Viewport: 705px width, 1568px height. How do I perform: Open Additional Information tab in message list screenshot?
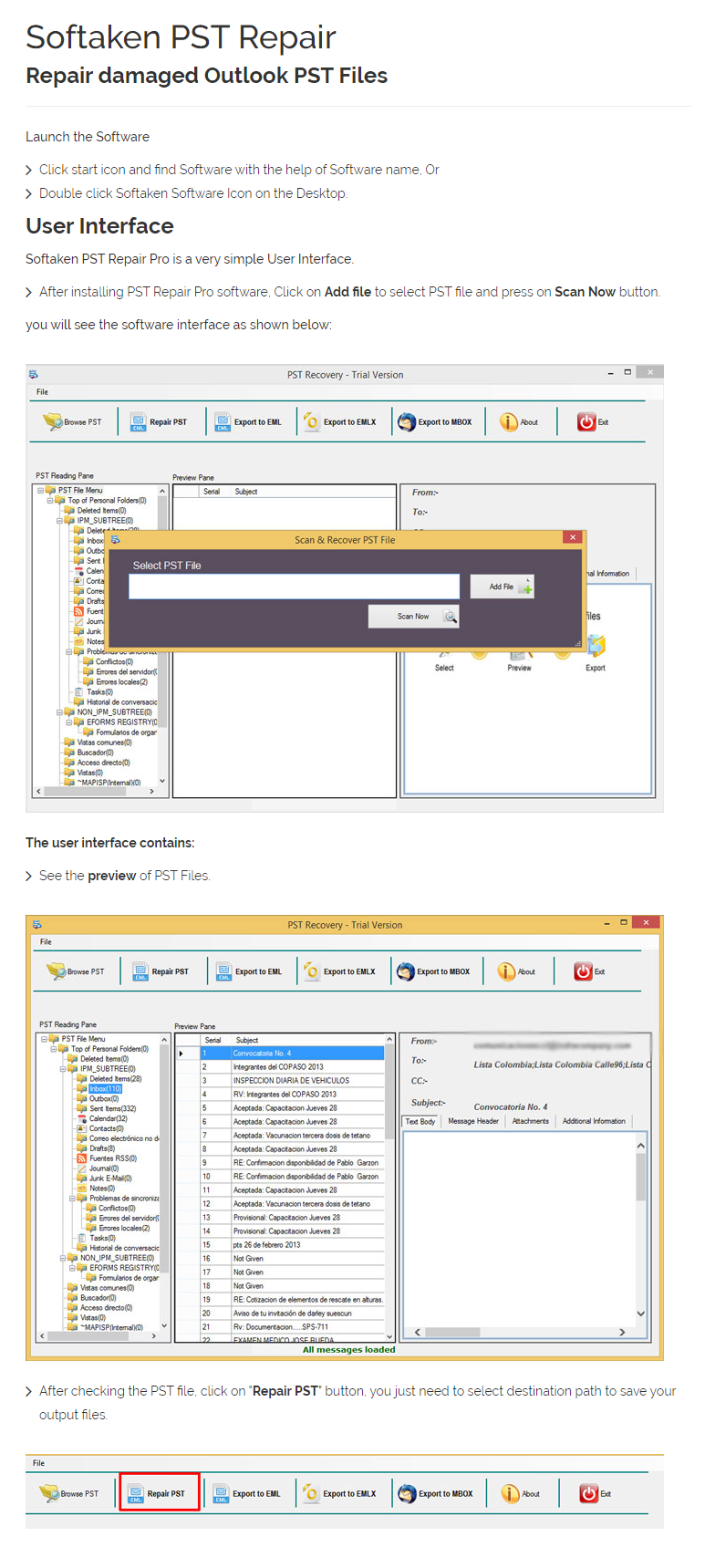(594, 1121)
